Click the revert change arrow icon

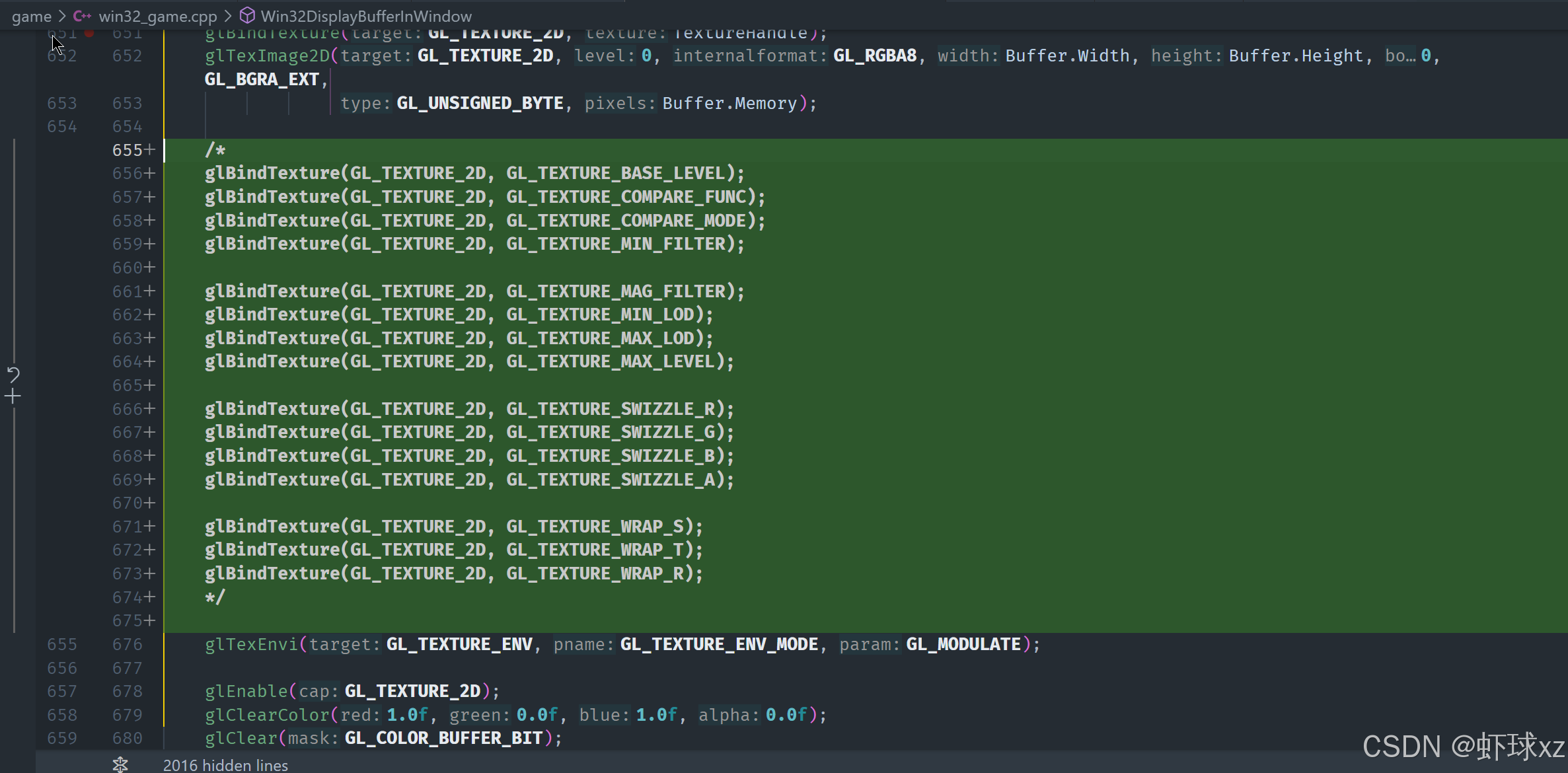pyautogui.click(x=13, y=375)
